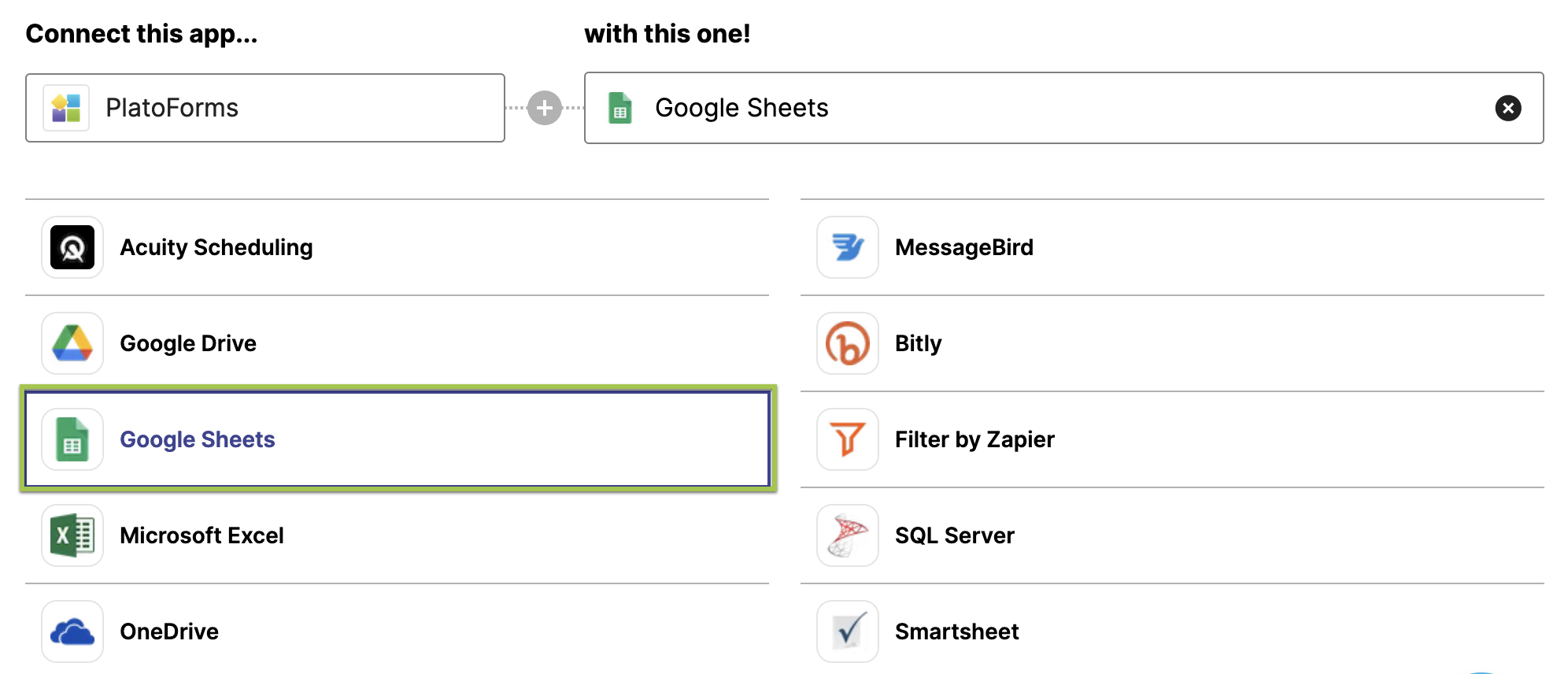Click the Smartsheet checkmark icon

[x=848, y=631]
